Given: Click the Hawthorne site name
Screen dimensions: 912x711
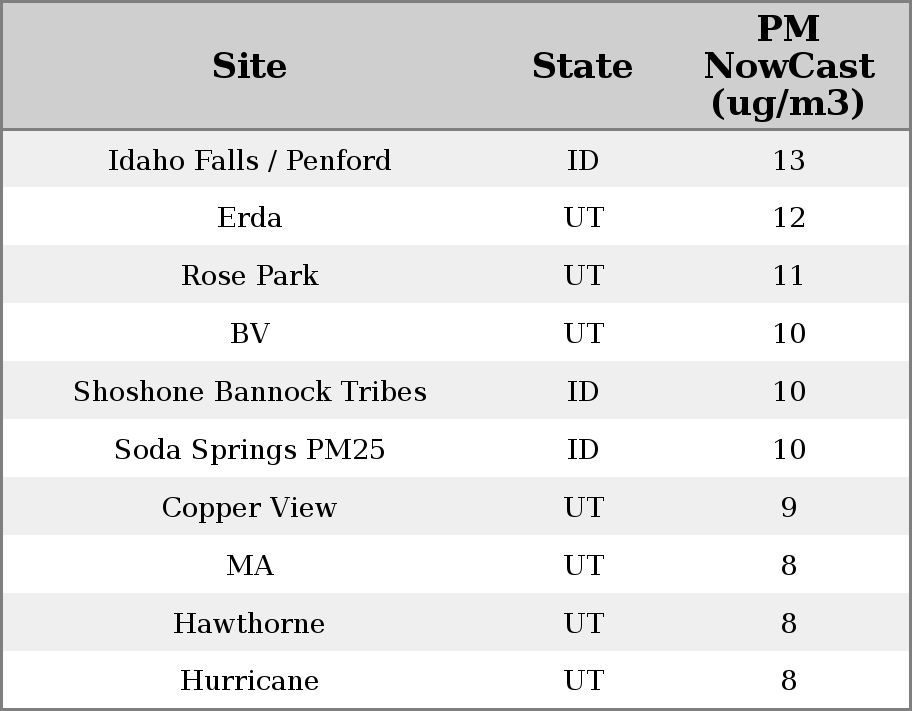Looking at the screenshot, I should pyautogui.click(x=249, y=624).
